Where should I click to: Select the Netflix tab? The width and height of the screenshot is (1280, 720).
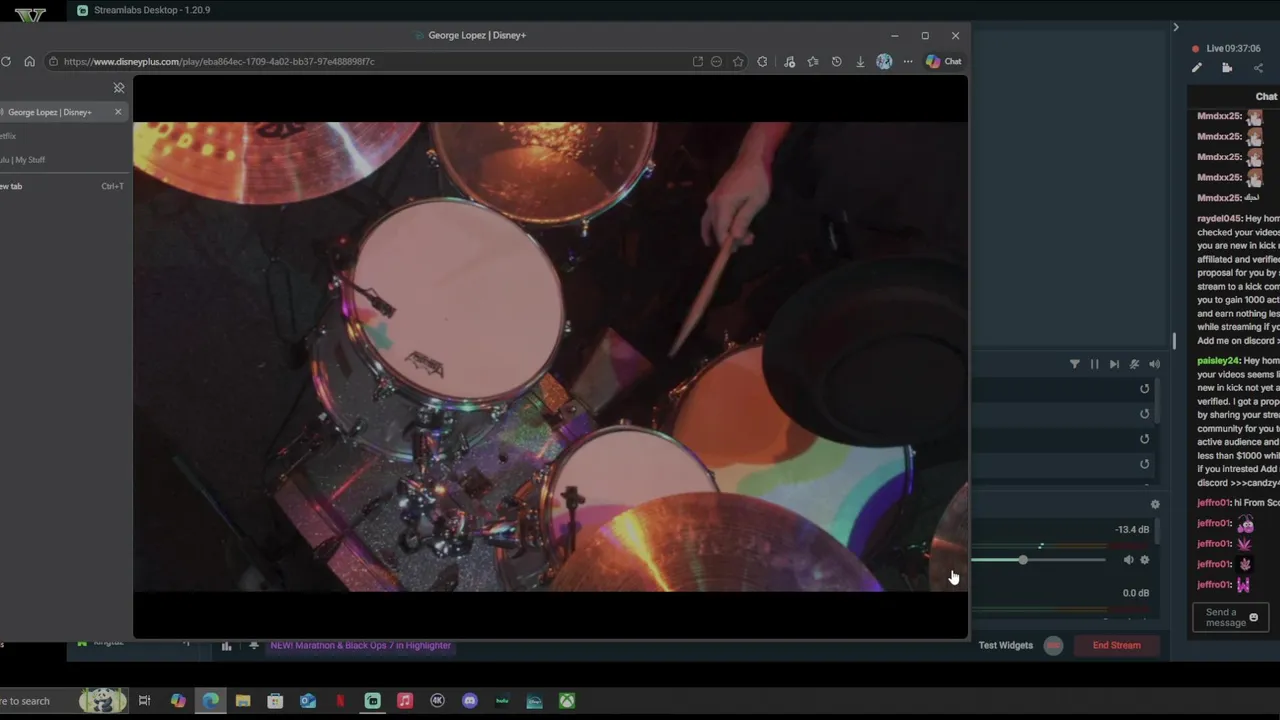10,136
